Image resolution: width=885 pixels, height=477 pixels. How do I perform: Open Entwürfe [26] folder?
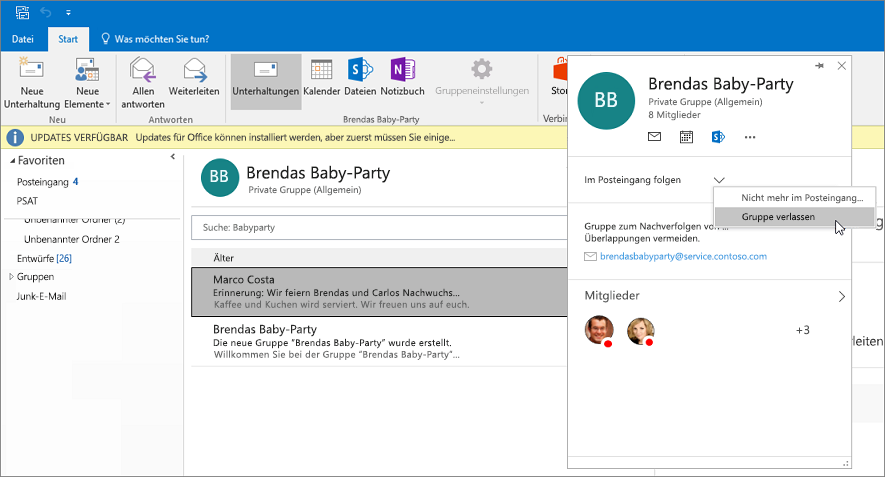(x=44, y=259)
